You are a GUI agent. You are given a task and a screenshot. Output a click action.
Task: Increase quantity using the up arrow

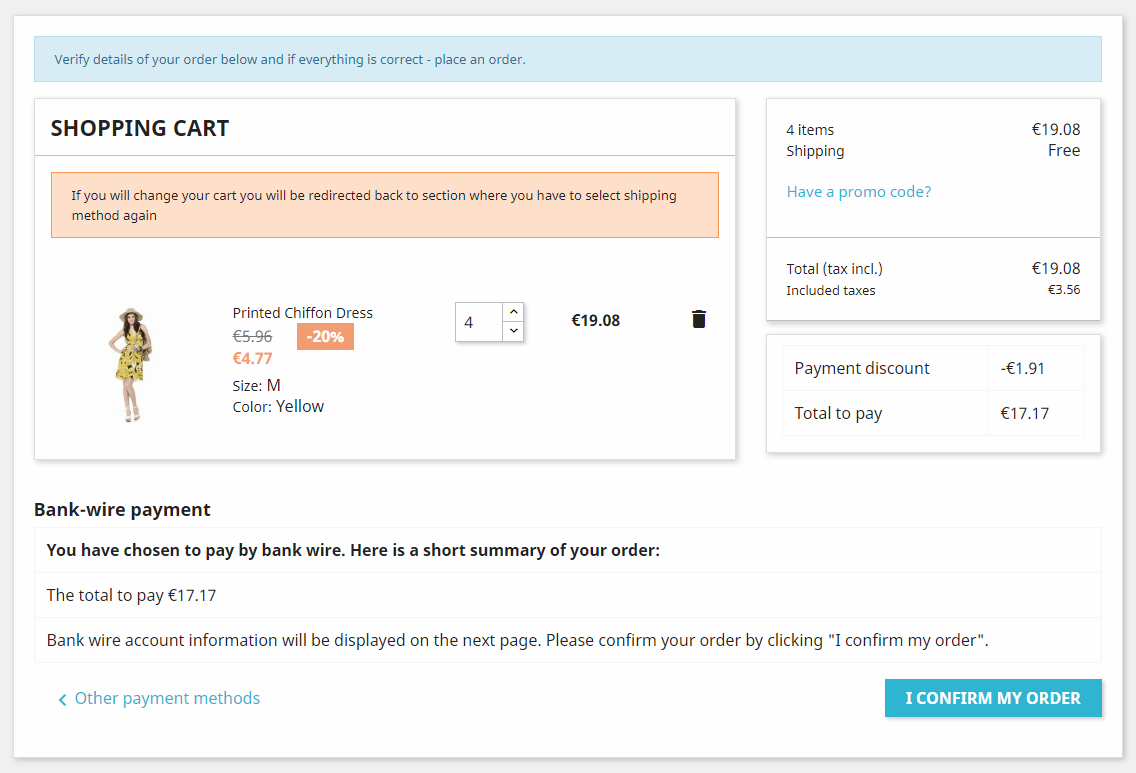(x=513, y=312)
